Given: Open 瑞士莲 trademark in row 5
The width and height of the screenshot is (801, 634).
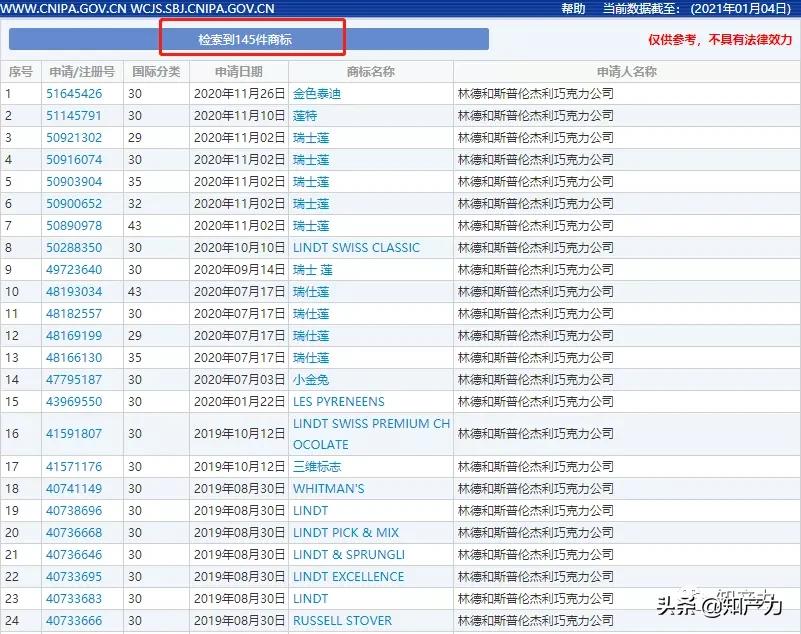Looking at the screenshot, I should [311, 181].
